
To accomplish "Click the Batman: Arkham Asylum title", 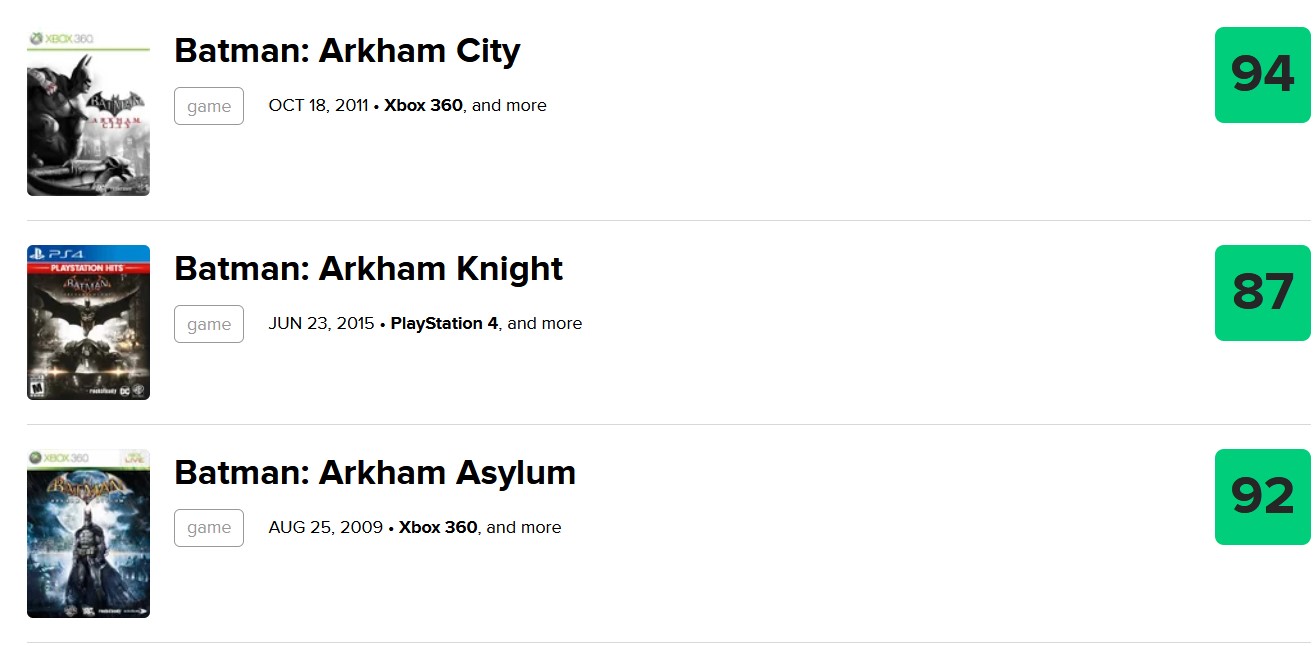I will coord(375,473).
